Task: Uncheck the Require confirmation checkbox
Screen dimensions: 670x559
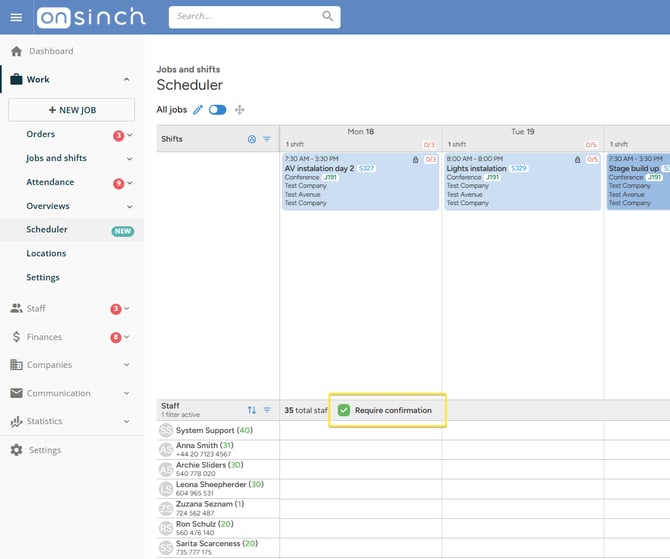Action: click(344, 410)
